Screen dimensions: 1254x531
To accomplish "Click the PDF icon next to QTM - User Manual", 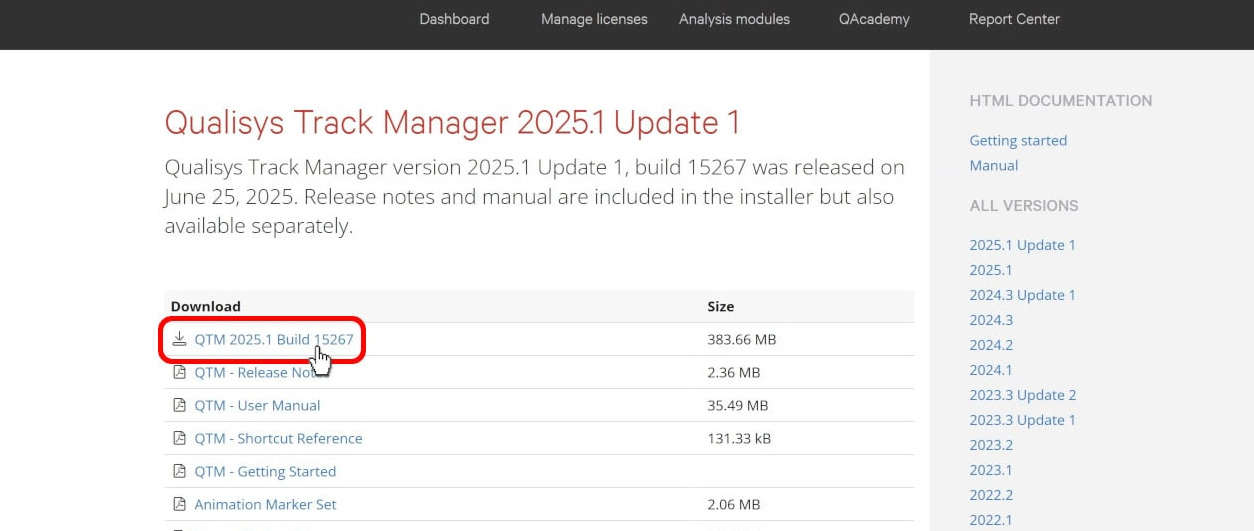I will (179, 405).
